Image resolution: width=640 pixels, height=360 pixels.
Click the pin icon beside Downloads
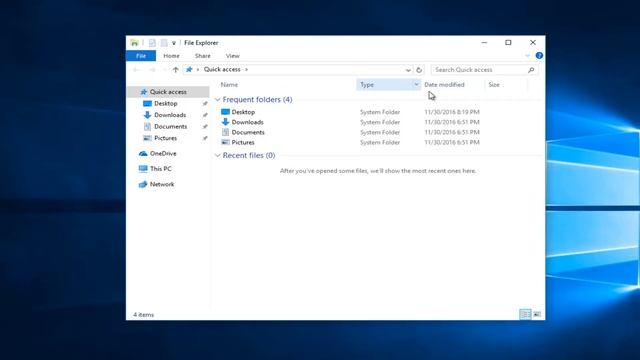point(205,115)
